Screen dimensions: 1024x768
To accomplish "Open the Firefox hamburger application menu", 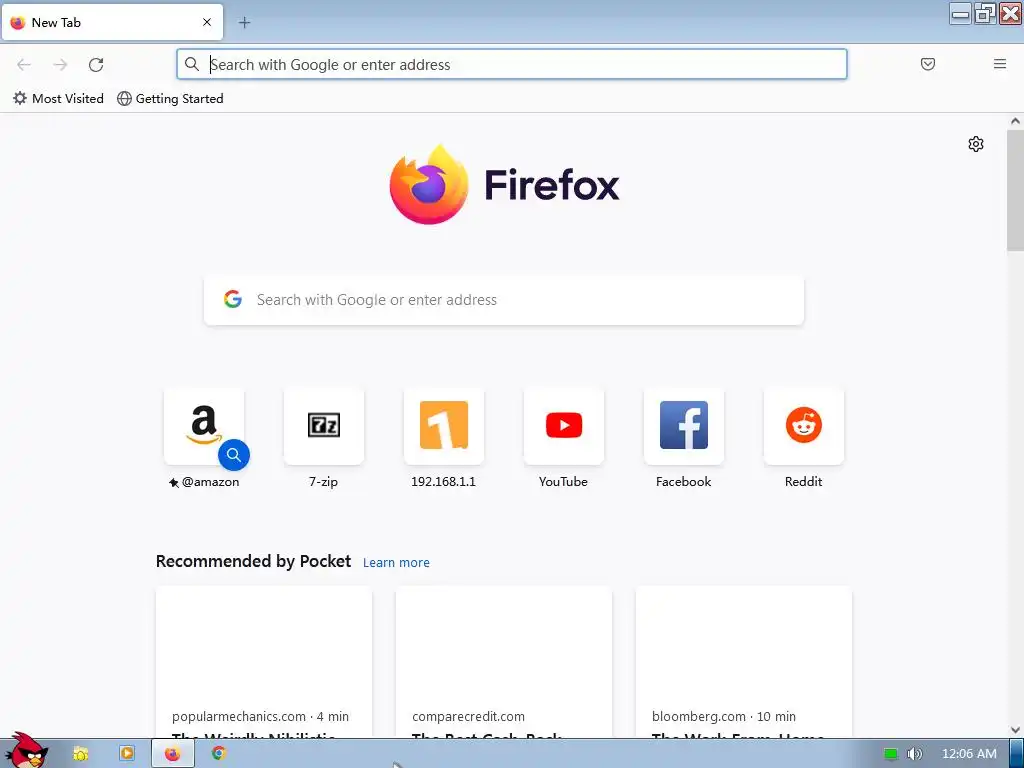I will tap(999, 64).
